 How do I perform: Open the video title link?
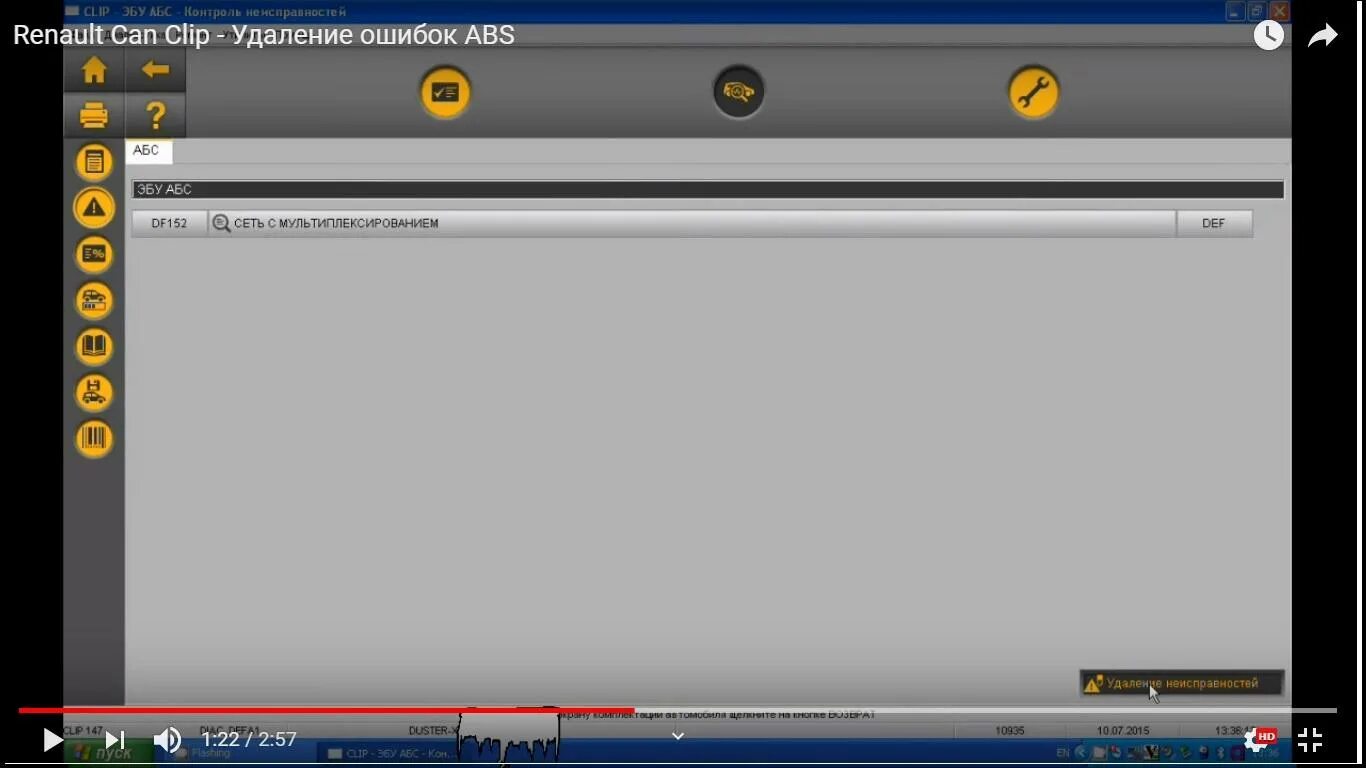coord(264,35)
